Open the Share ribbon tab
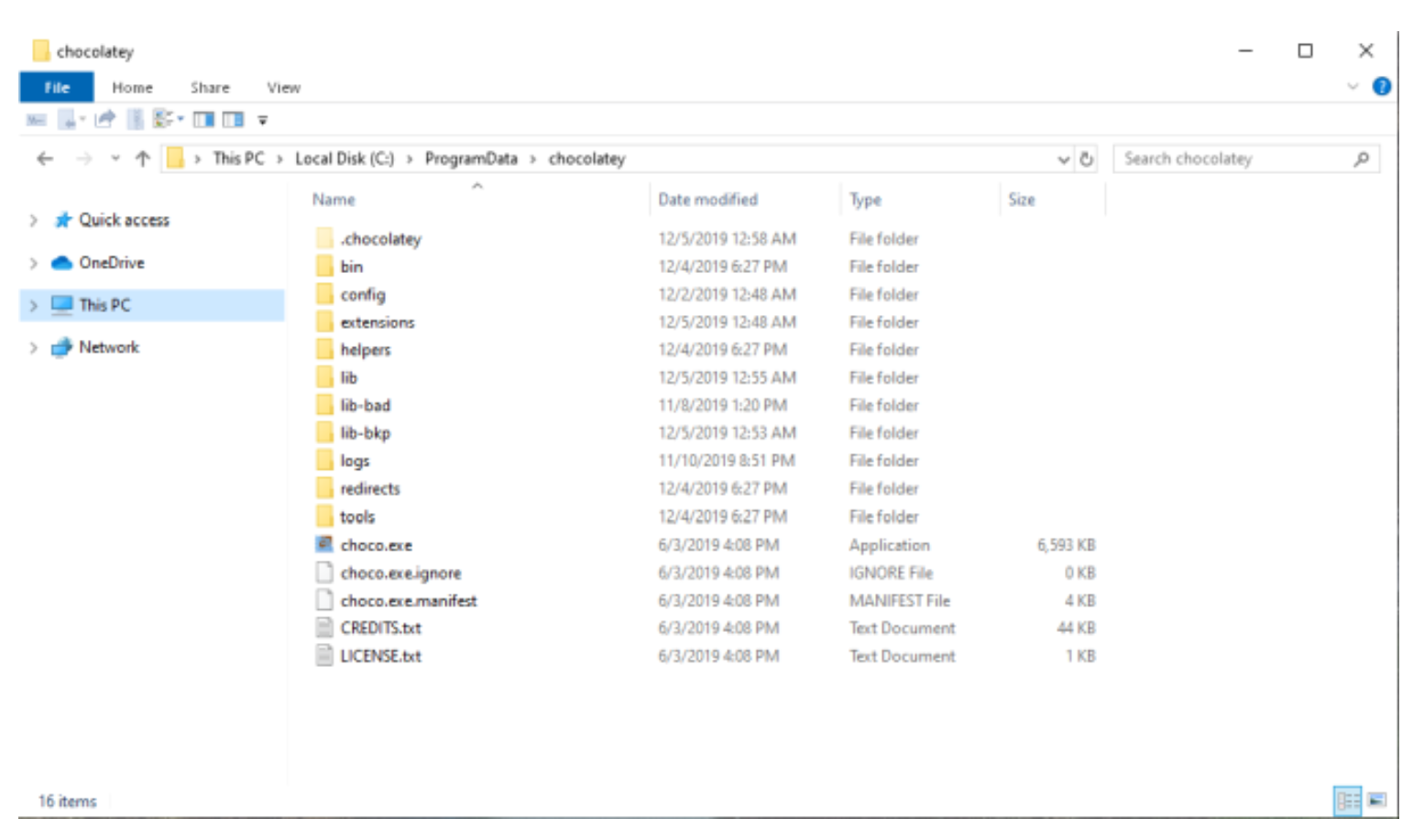 210,88
